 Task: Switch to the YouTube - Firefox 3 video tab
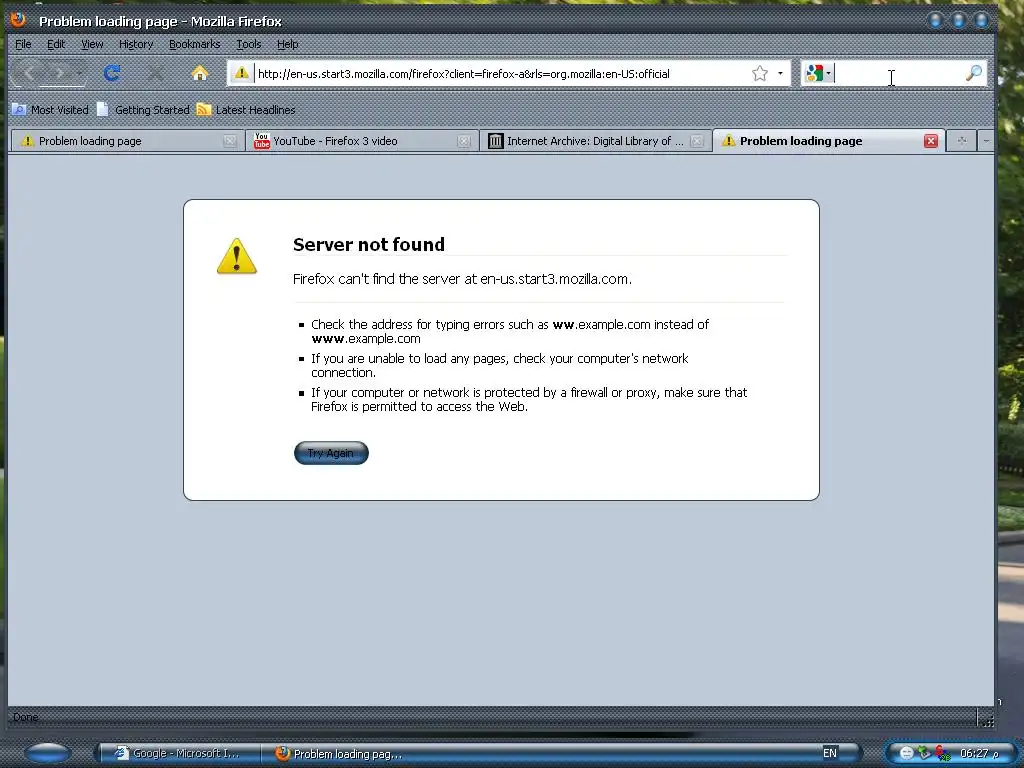point(361,141)
